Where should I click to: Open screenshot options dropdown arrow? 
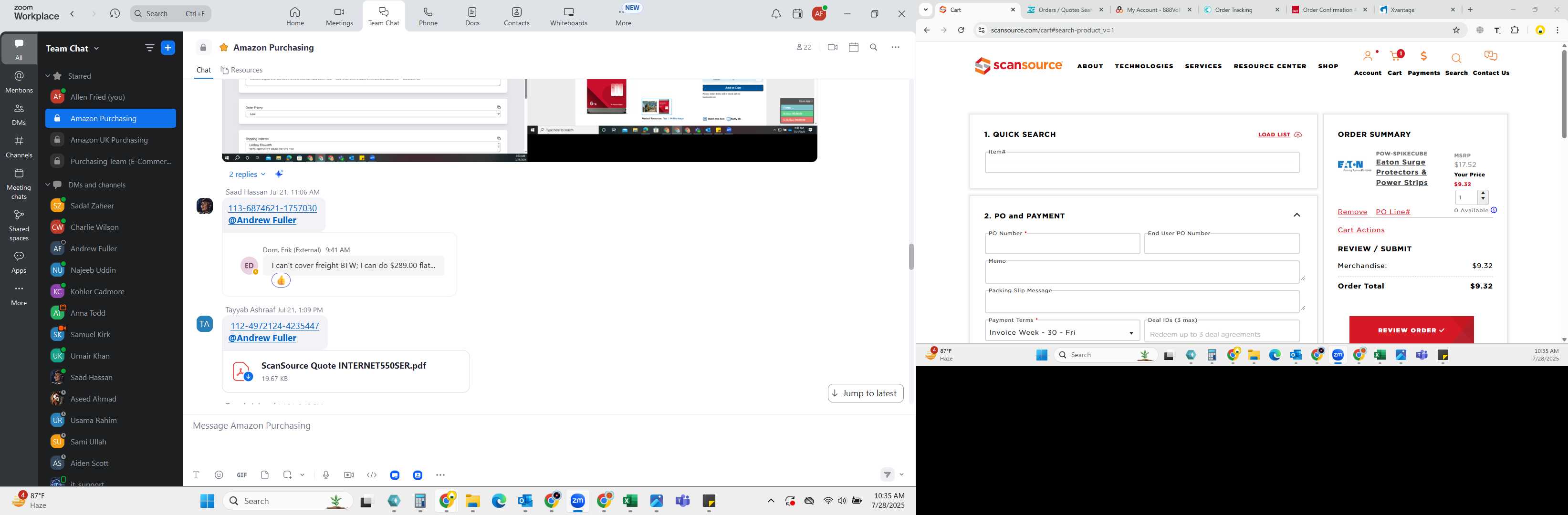302,475
